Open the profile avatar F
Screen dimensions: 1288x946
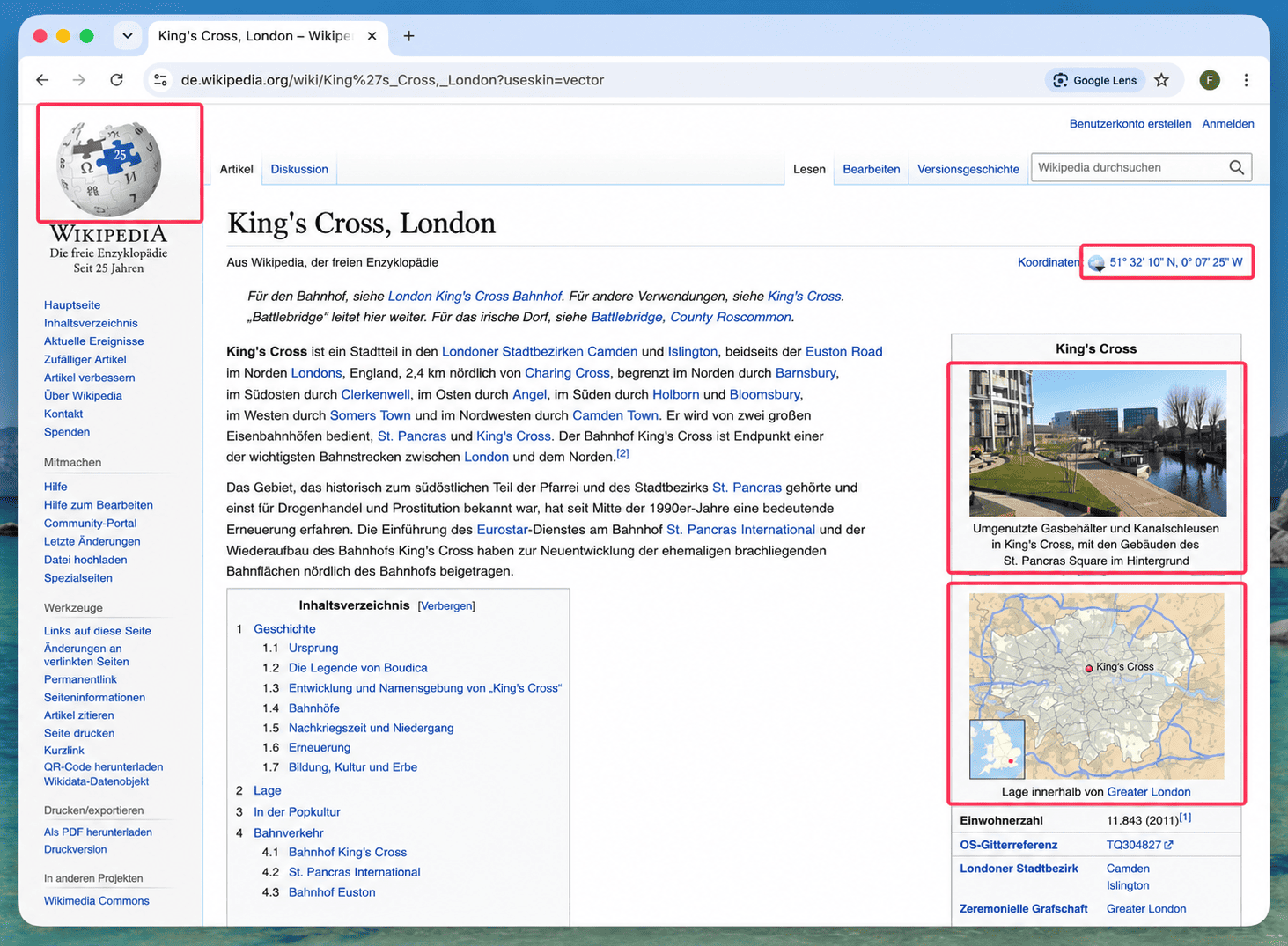[x=1210, y=80]
